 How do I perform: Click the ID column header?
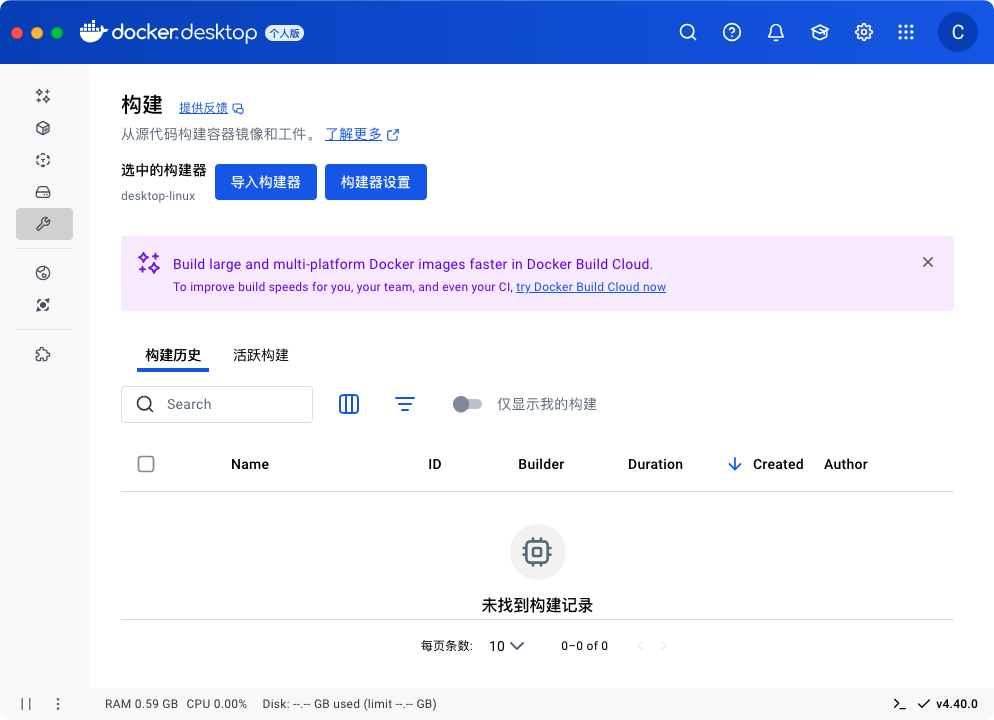pyautogui.click(x=435, y=464)
